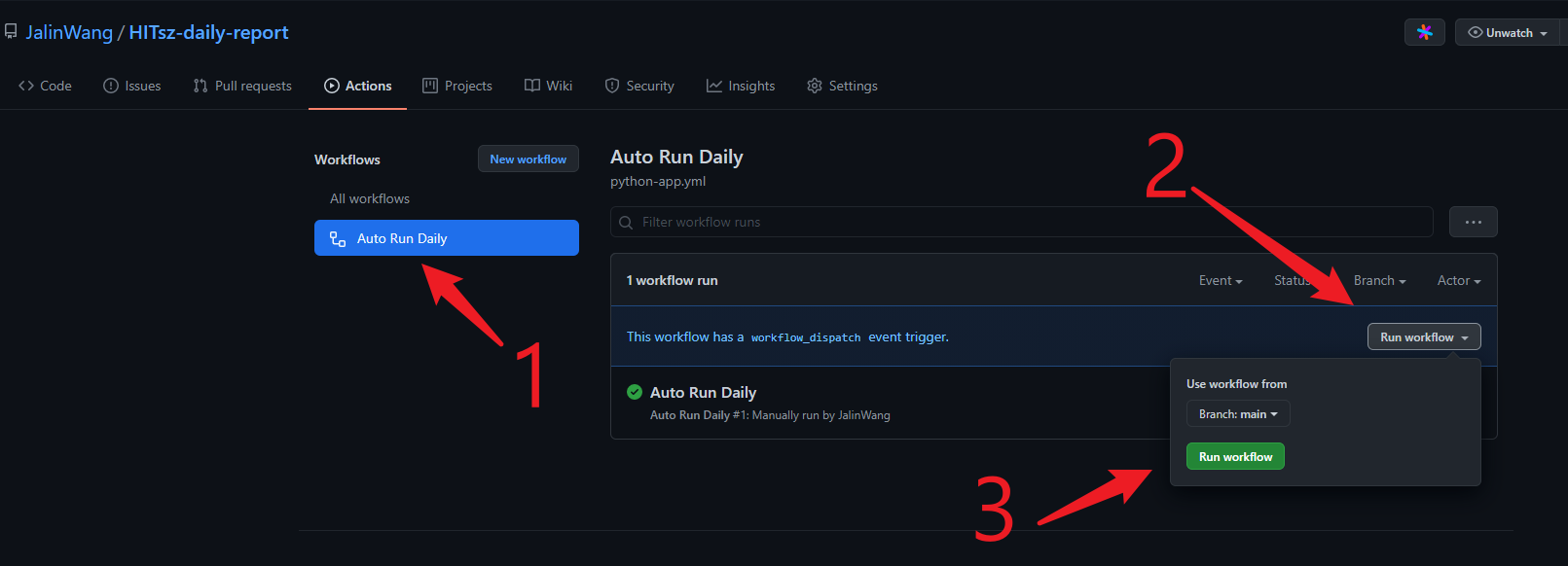Open the Unwatch dropdown
This screenshot has height=566, width=1568.
pos(1508,32)
